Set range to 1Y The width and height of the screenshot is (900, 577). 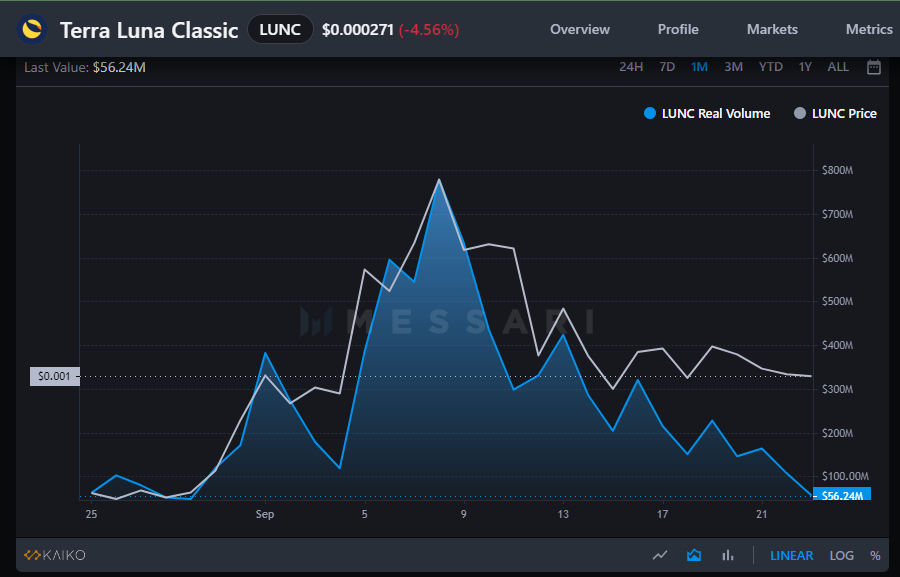point(805,67)
